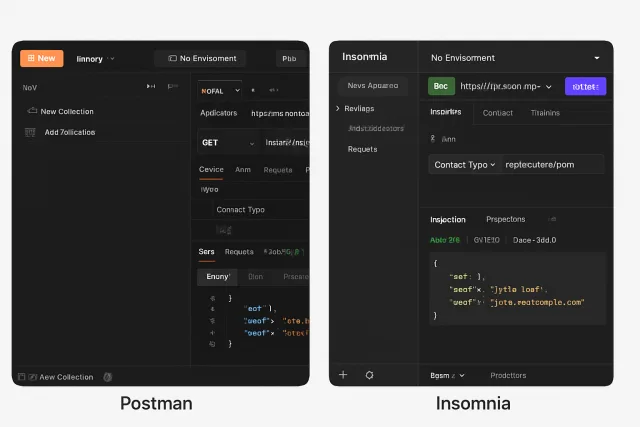Open the GET method dropdown in Postman
The width and height of the screenshot is (640, 427).
click(x=228, y=143)
